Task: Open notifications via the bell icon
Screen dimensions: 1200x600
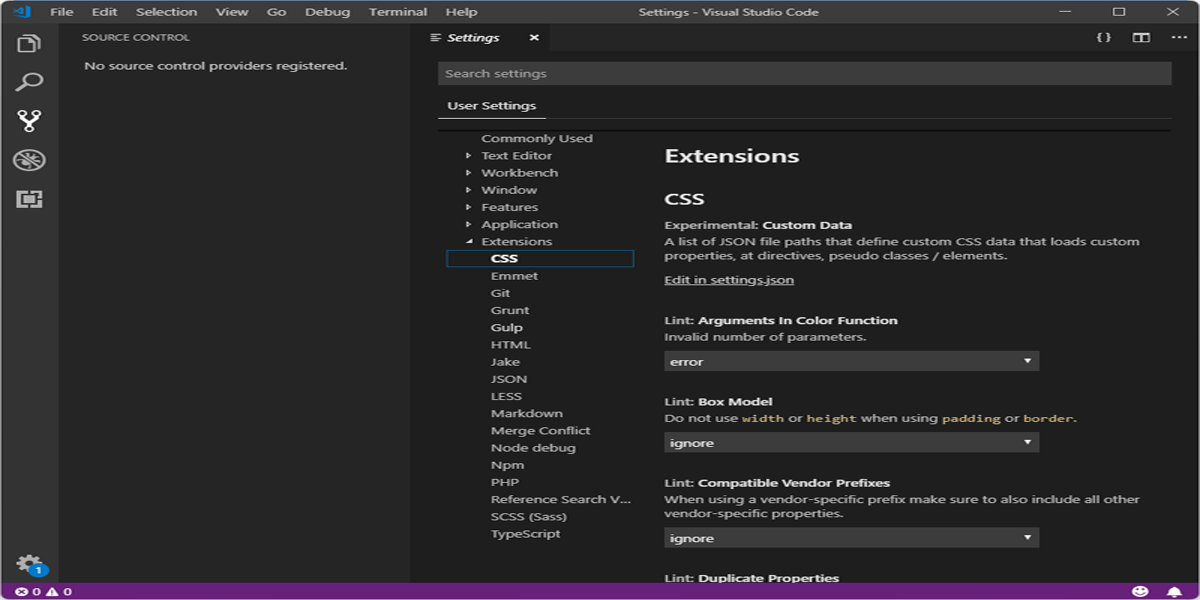Action: [1172, 589]
